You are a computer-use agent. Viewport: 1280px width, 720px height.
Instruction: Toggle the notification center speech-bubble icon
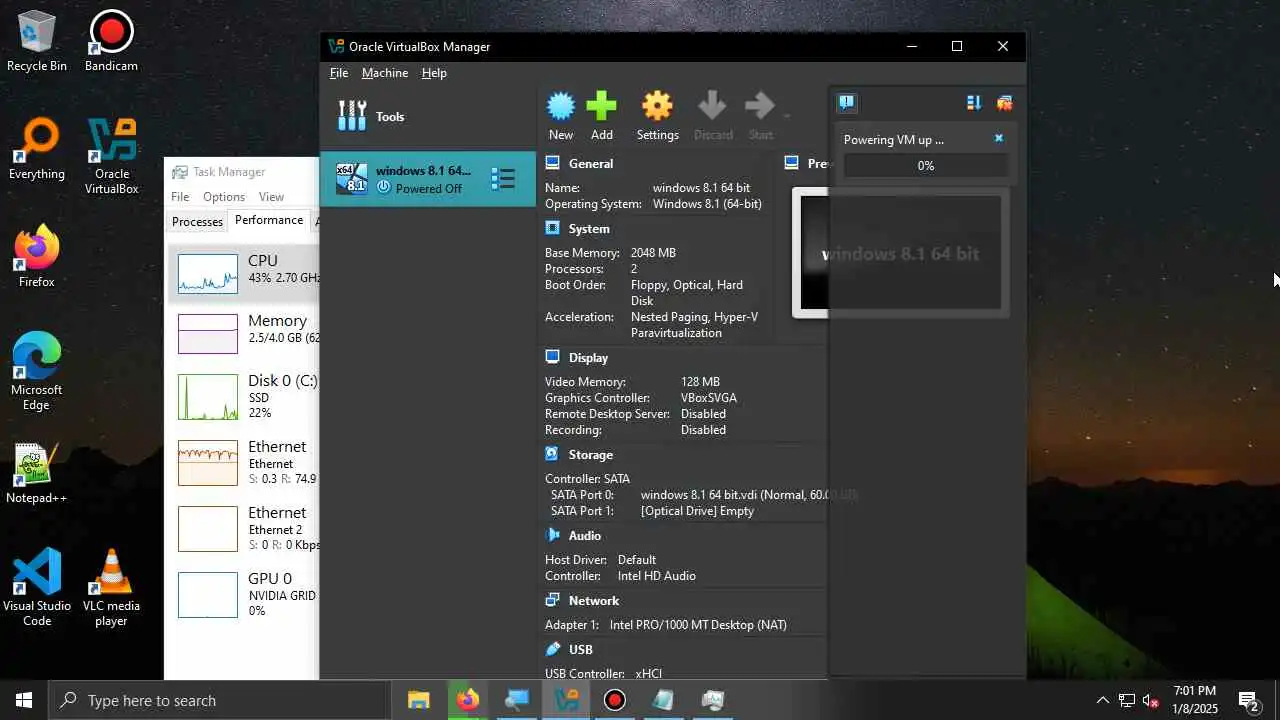pyautogui.click(x=846, y=103)
